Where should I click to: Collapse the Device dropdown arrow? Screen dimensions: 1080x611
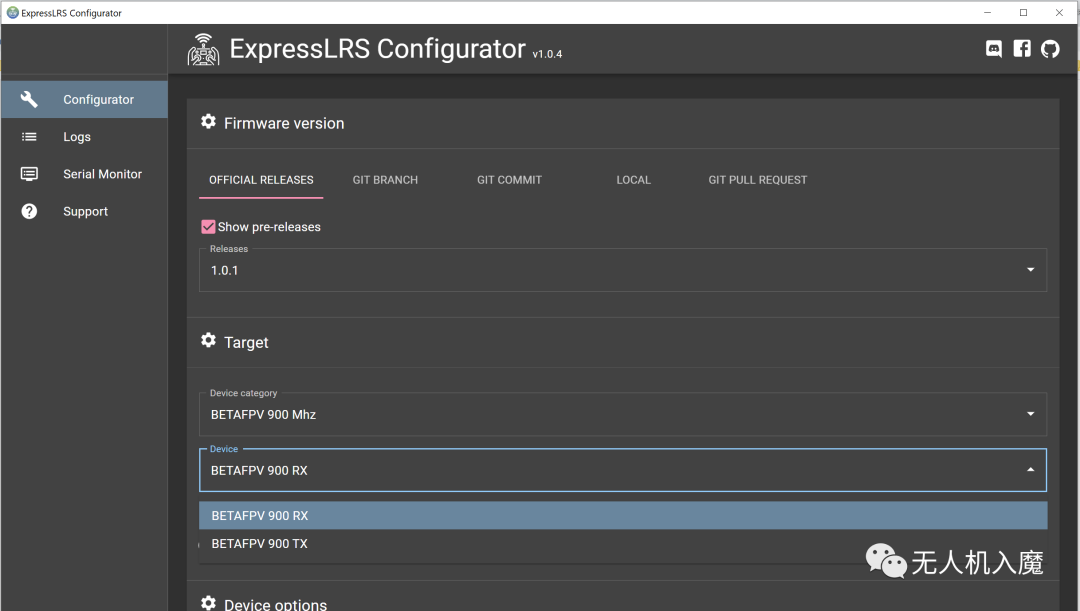coord(1031,470)
